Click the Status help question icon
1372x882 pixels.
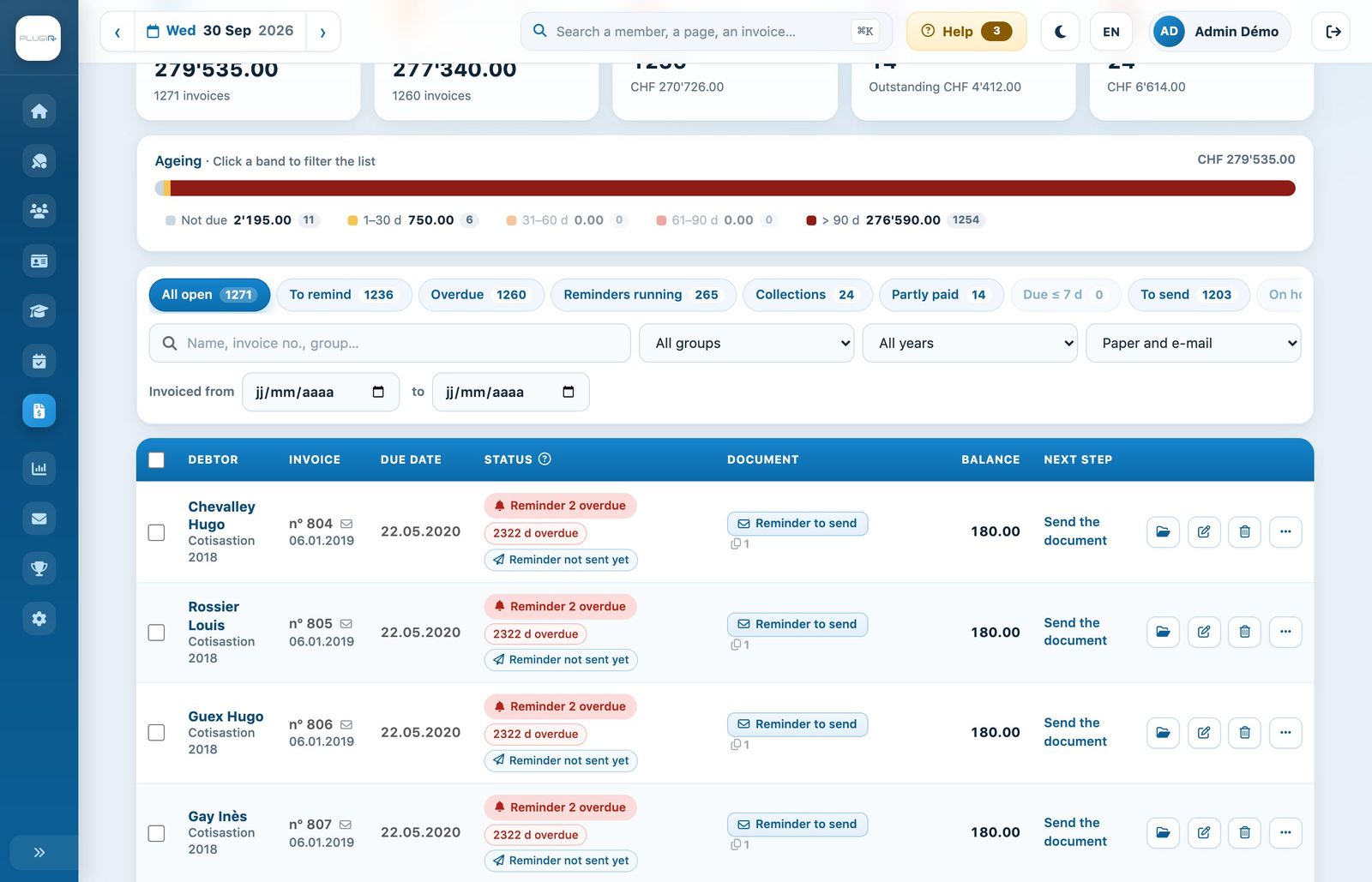click(x=545, y=459)
